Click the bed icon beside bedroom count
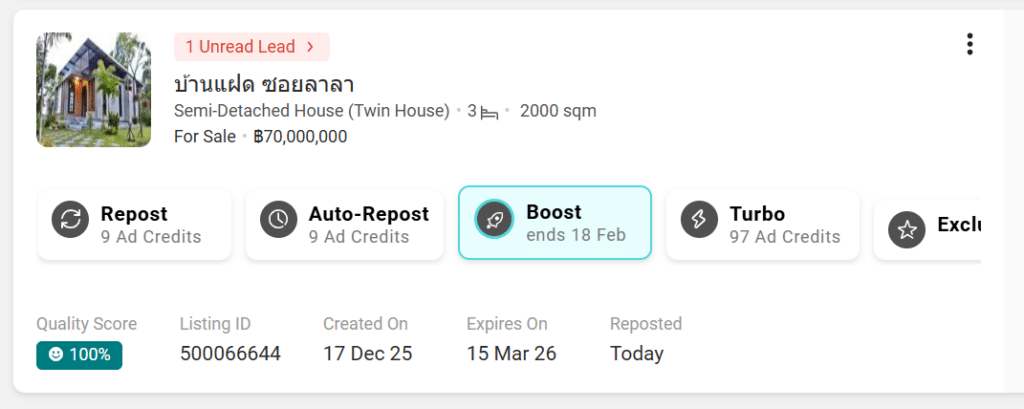The height and width of the screenshot is (409, 1024). (x=489, y=112)
